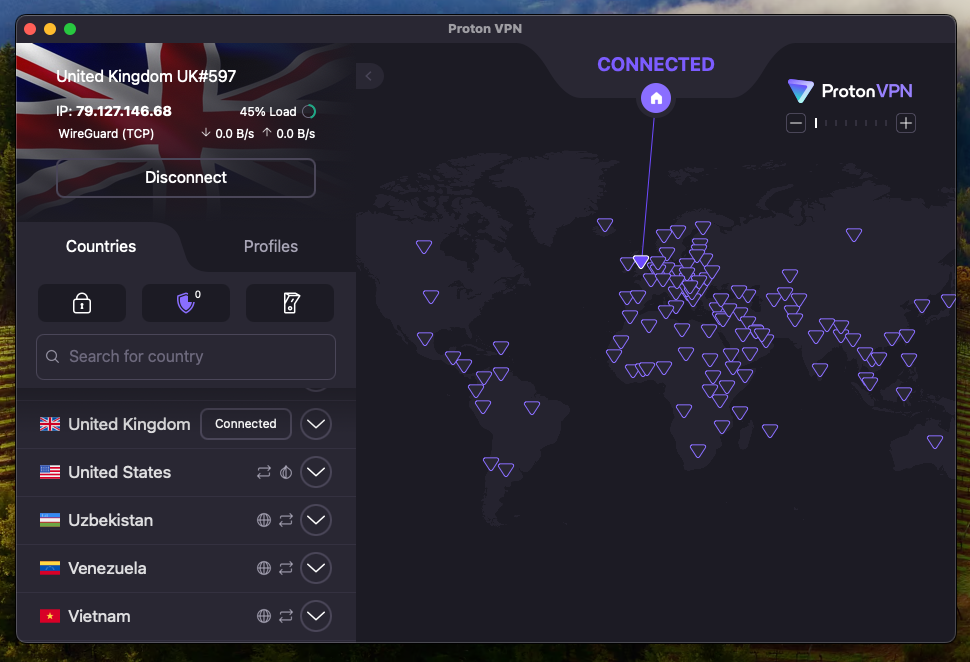Toggle the NetShield shield icon button
The width and height of the screenshot is (970, 662).
(x=186, y=303)
